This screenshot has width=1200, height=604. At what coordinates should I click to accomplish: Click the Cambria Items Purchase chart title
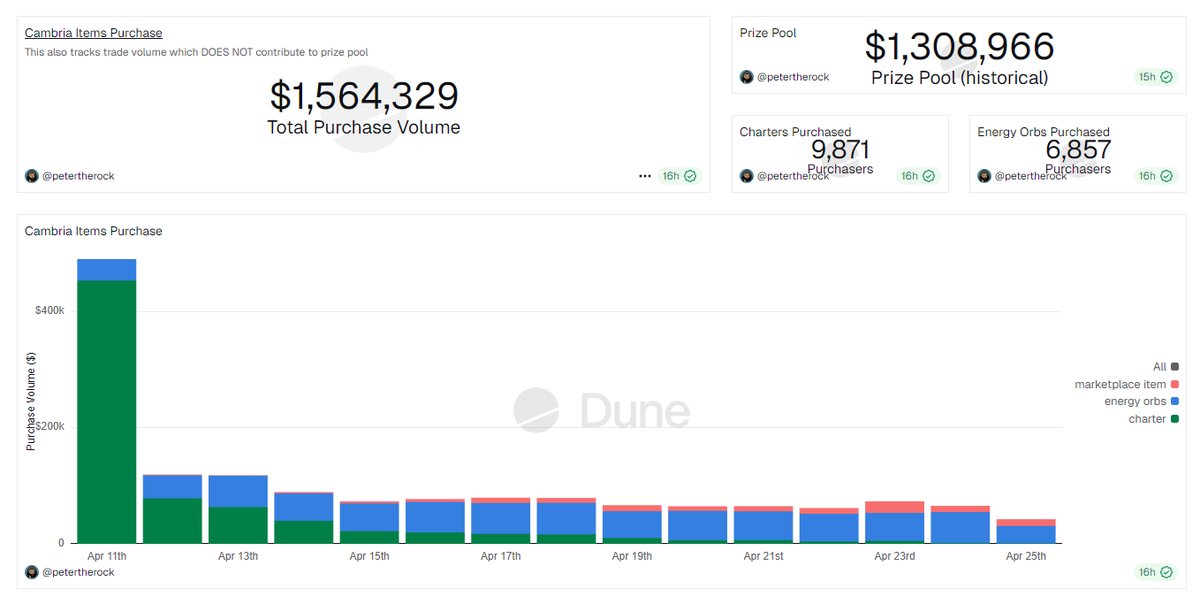point(93,231)
